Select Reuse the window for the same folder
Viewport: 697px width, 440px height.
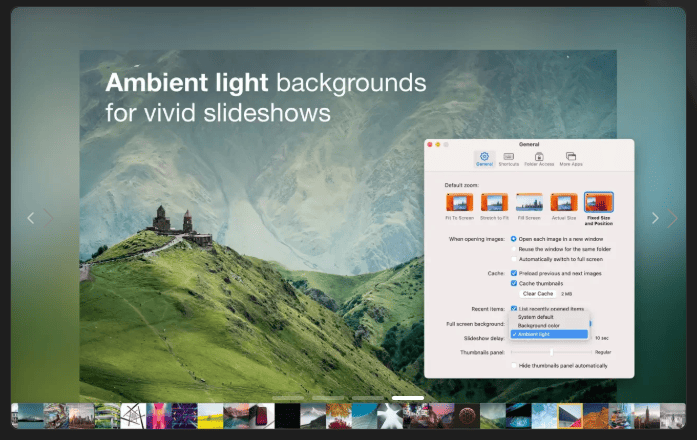pyautogui.click(x=513, y=249)
